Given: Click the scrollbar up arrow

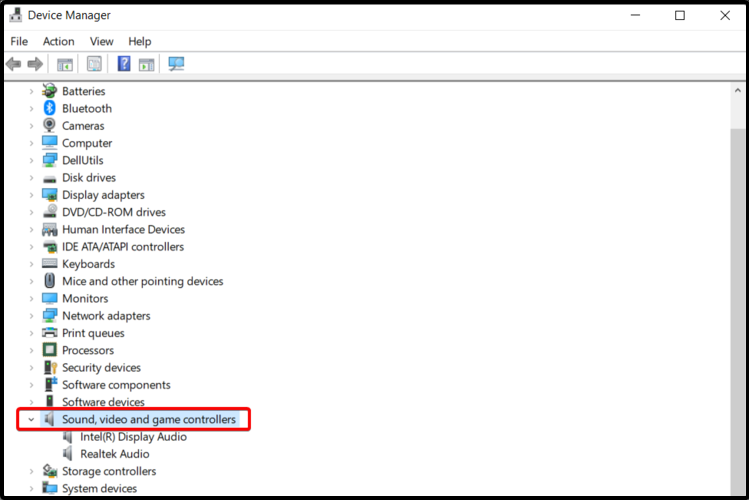Looking at the screenshot, I should [738, 90].
